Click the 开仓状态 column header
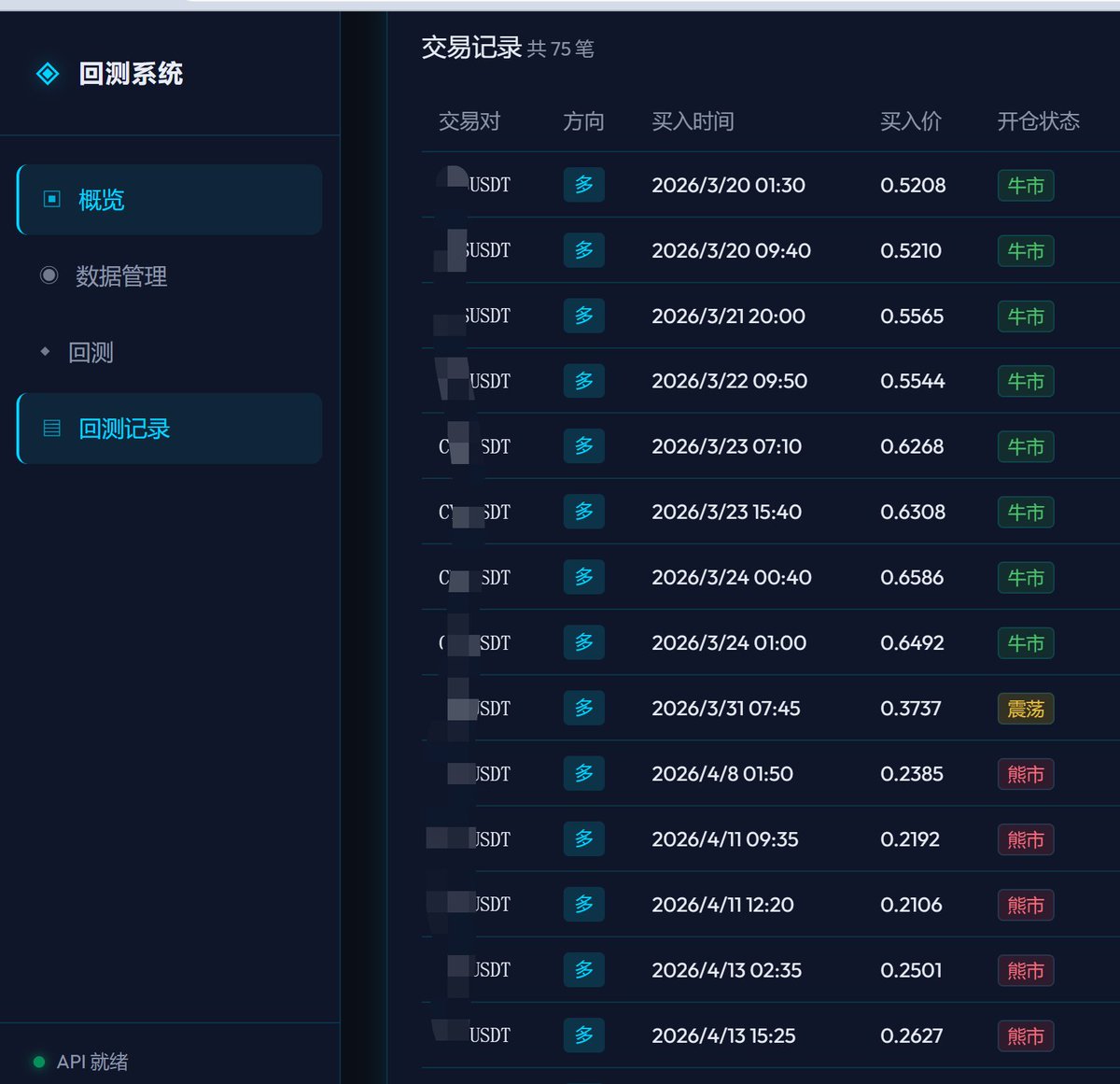1120x1084 pixels. pos(1039,121)
